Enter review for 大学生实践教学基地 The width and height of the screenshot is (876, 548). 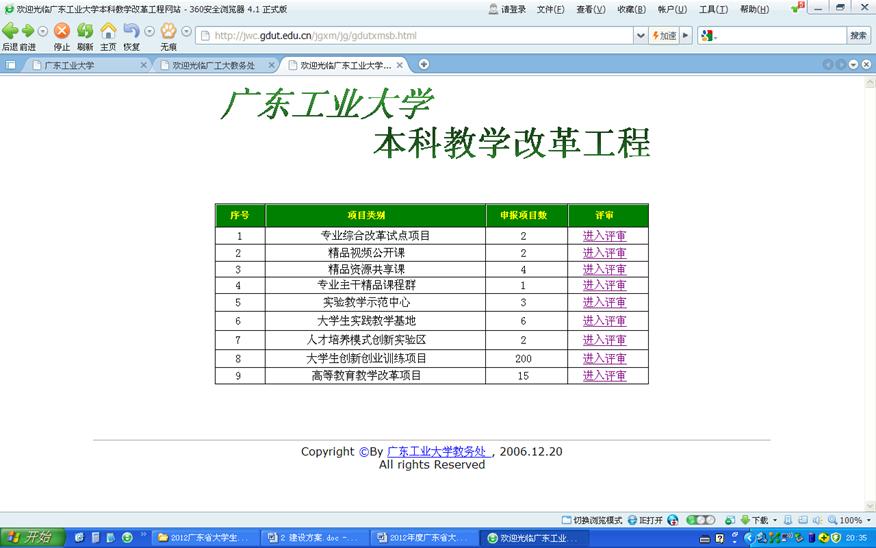(x=604, y=321)
